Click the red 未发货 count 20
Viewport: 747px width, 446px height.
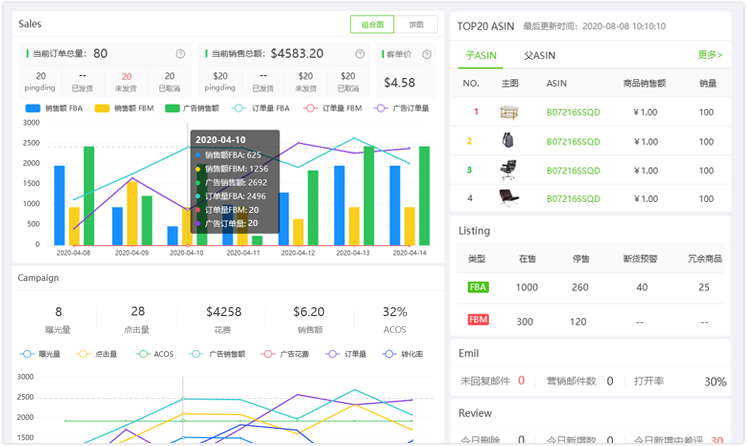coord(126,77)
